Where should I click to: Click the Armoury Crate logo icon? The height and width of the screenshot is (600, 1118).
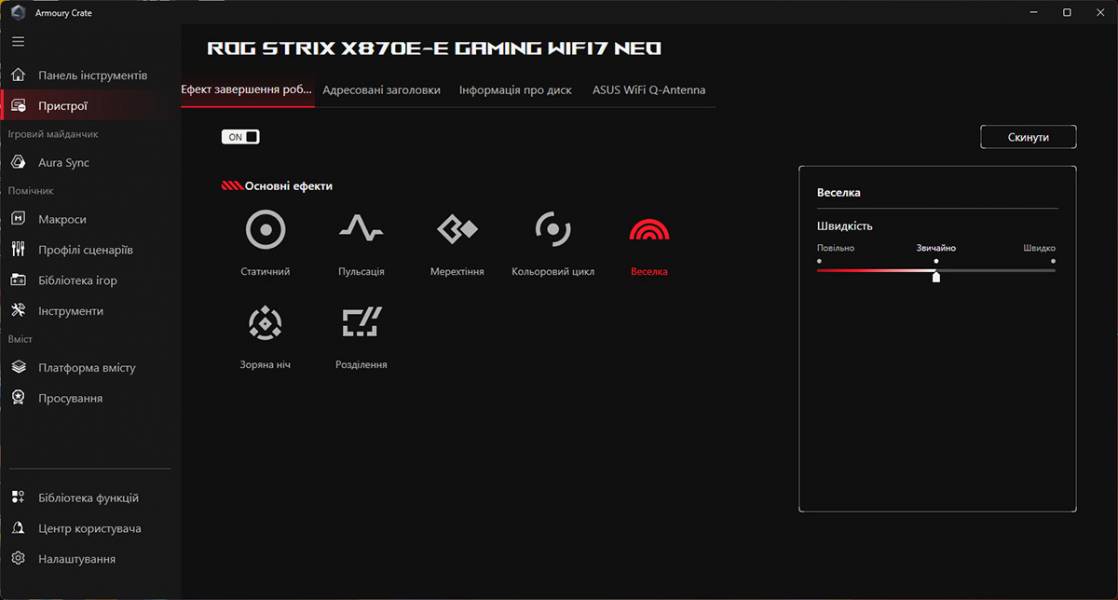point(19,12)
